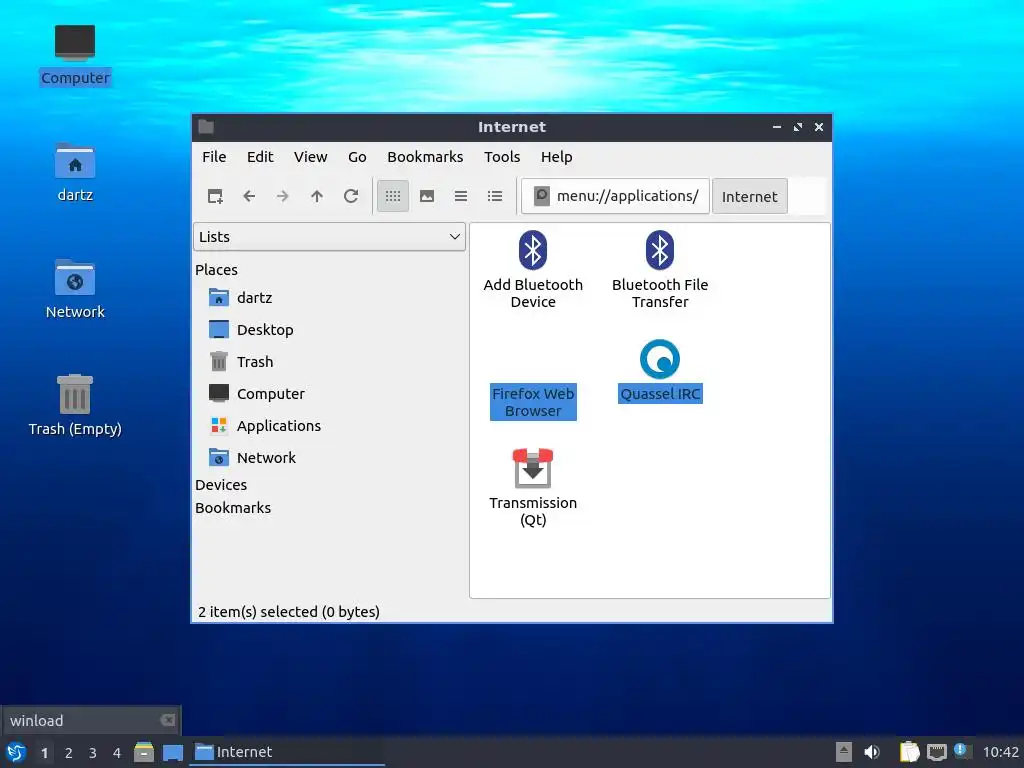Go back using the left arrow
Screen dimensions: 1024x768
tap(249, 196)
